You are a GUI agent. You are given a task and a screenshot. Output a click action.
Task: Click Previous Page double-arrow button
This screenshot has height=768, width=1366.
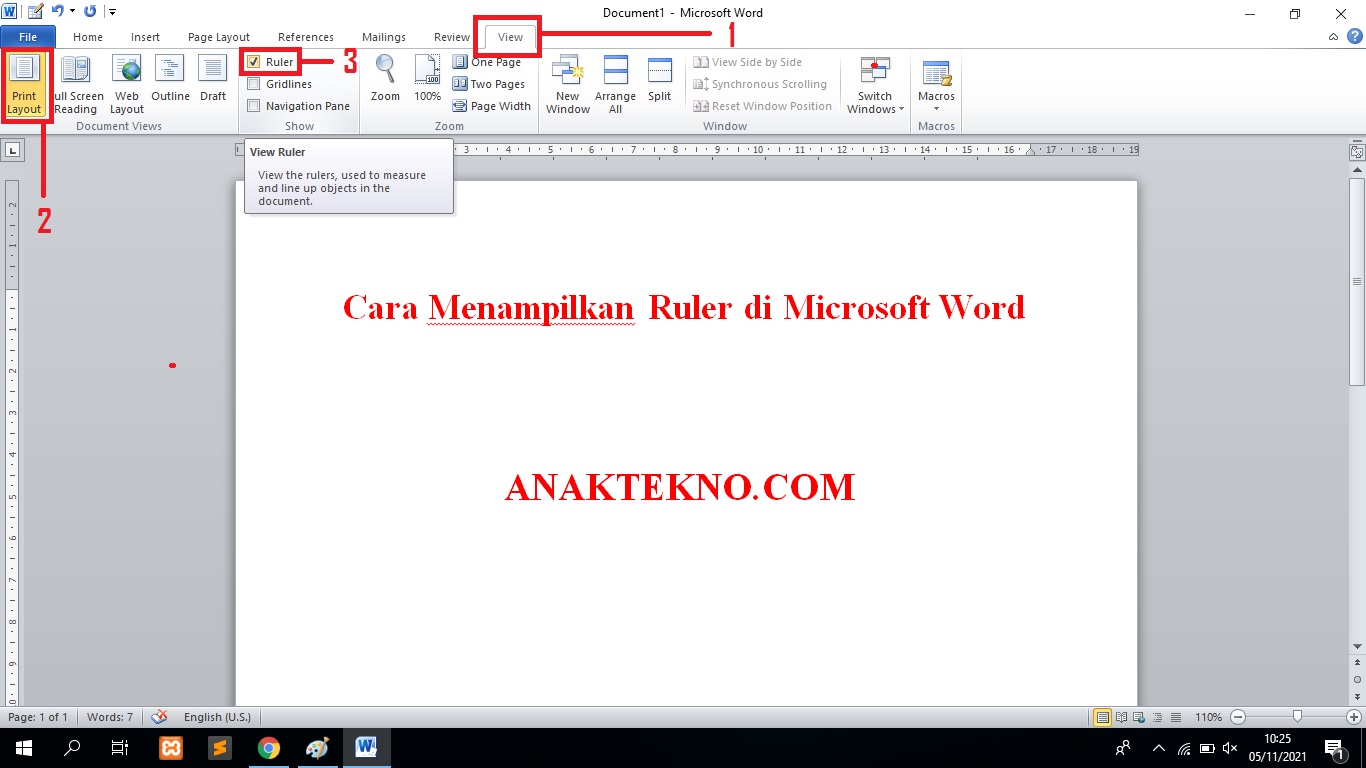(1357, 662)
